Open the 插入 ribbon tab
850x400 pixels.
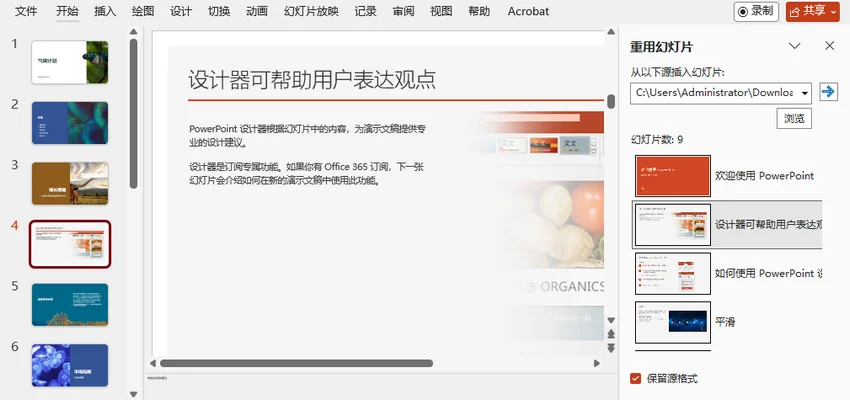coord(105,11)
